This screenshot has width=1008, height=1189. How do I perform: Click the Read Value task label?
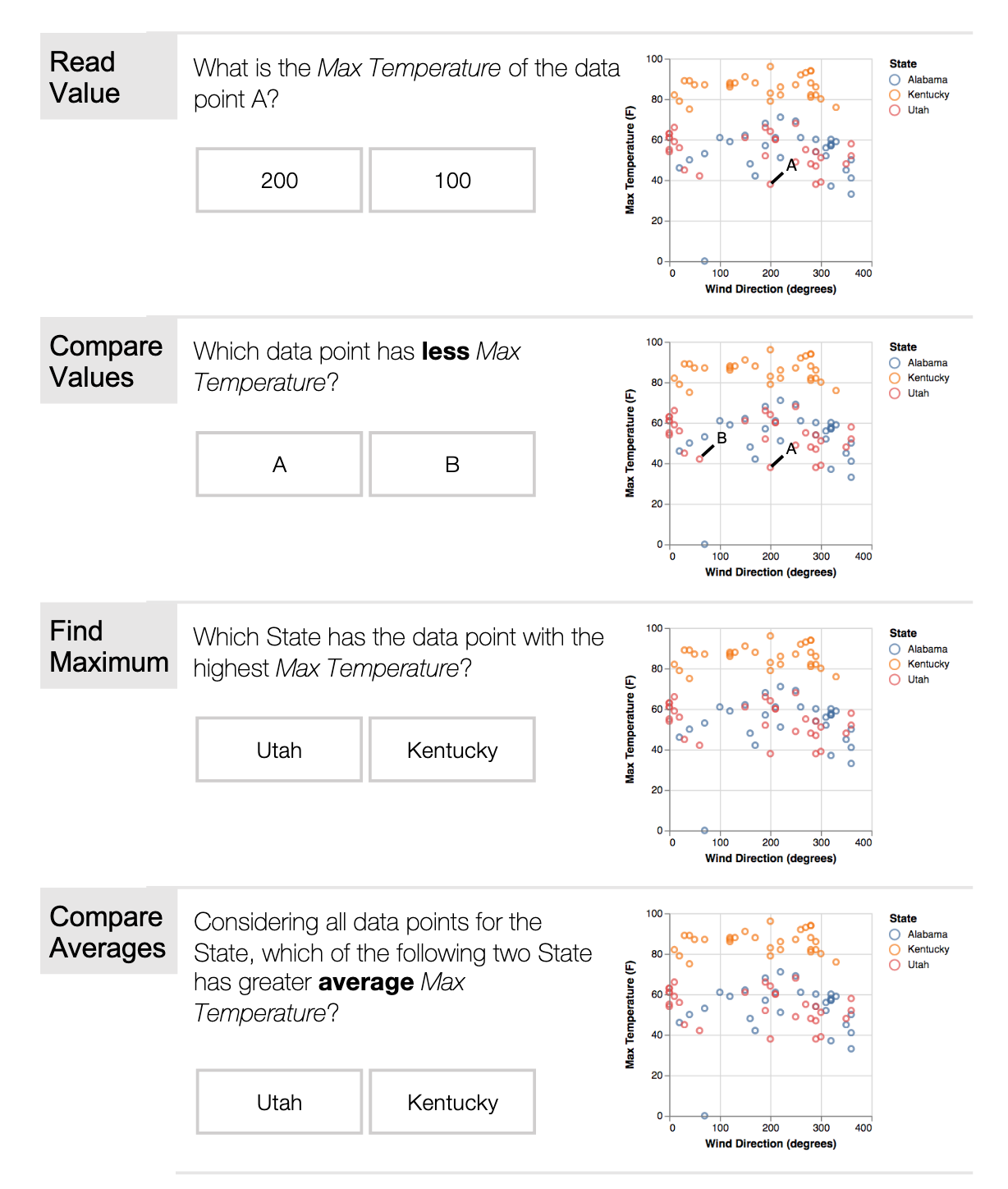(x=85, y=77)
